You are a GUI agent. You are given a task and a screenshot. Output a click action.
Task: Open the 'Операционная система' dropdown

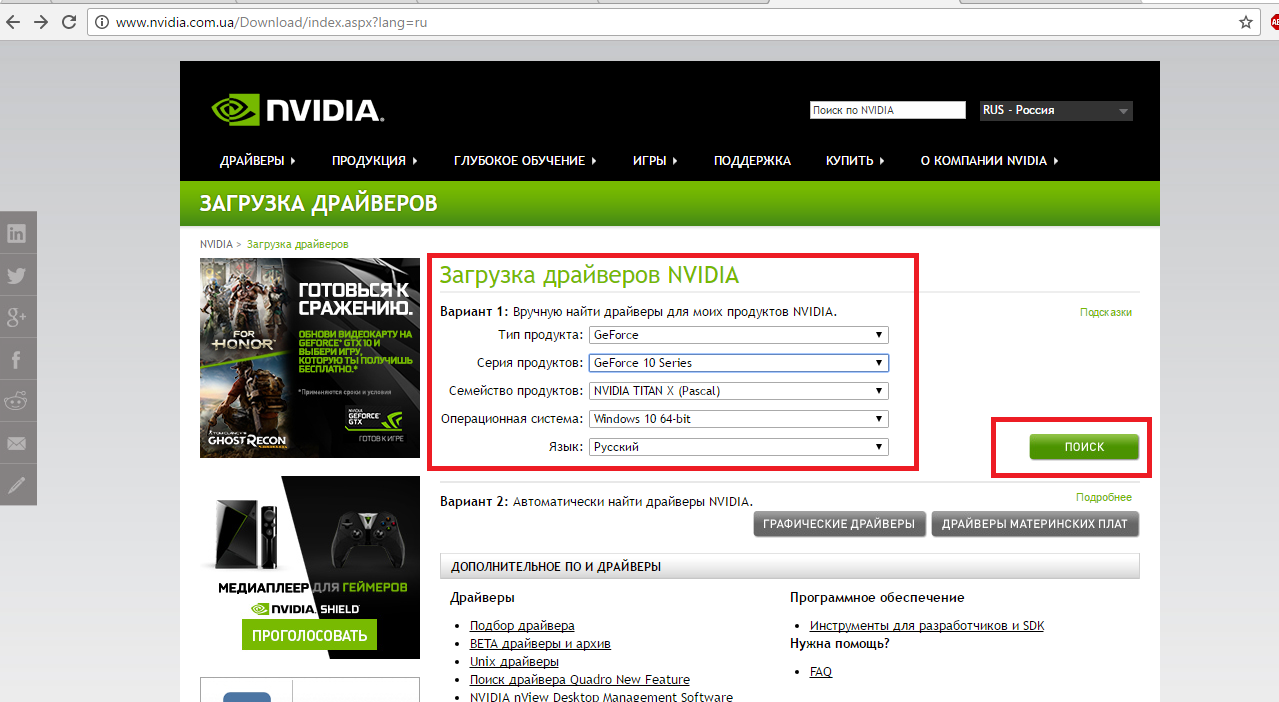coord(738,419)
